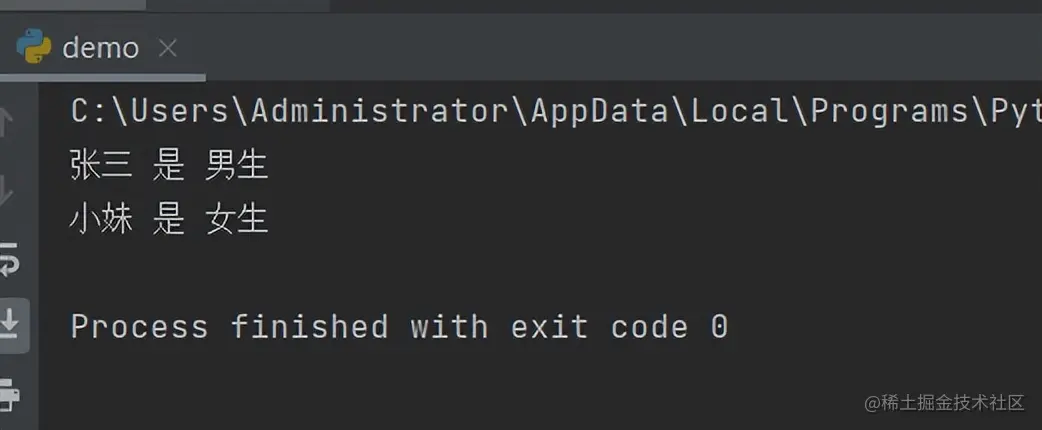Click the word 男生 in the output
Viewport: 1042px width, 430px height.
(x=237, y=165)
